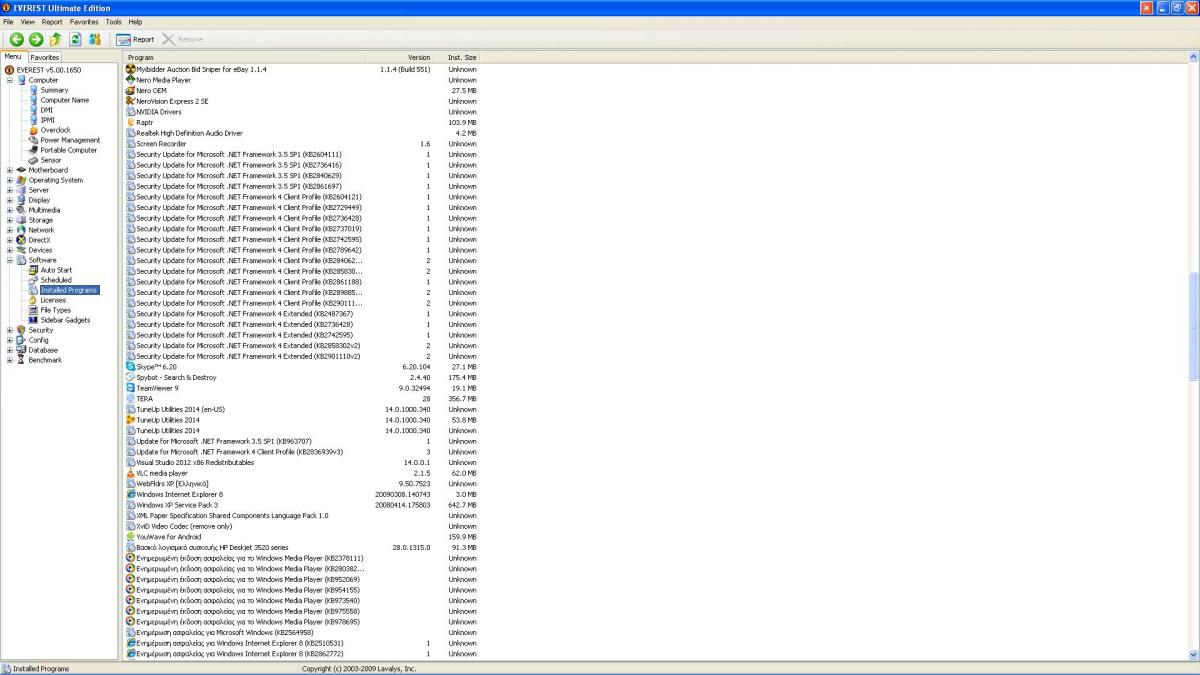Click the DirectX icon in tree

point(21,240)
